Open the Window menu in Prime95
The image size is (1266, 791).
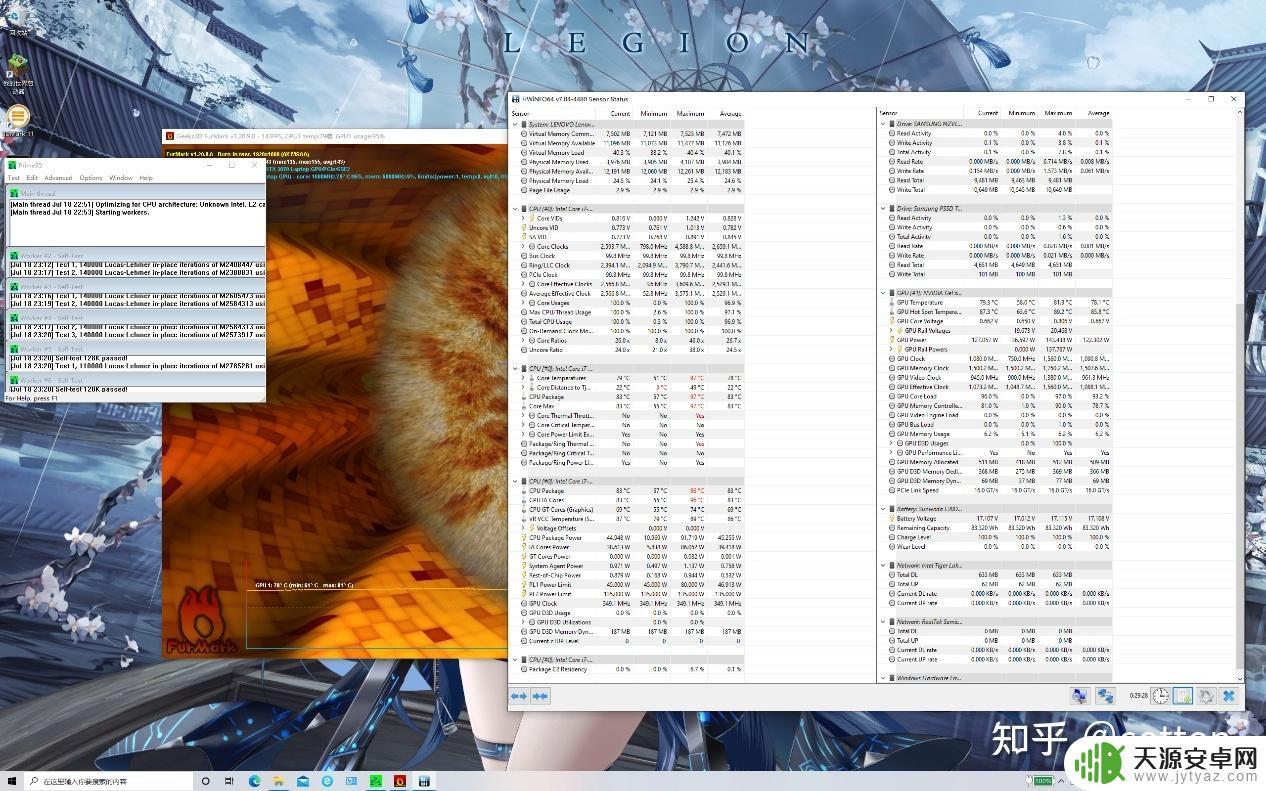[x=121, y=178]
